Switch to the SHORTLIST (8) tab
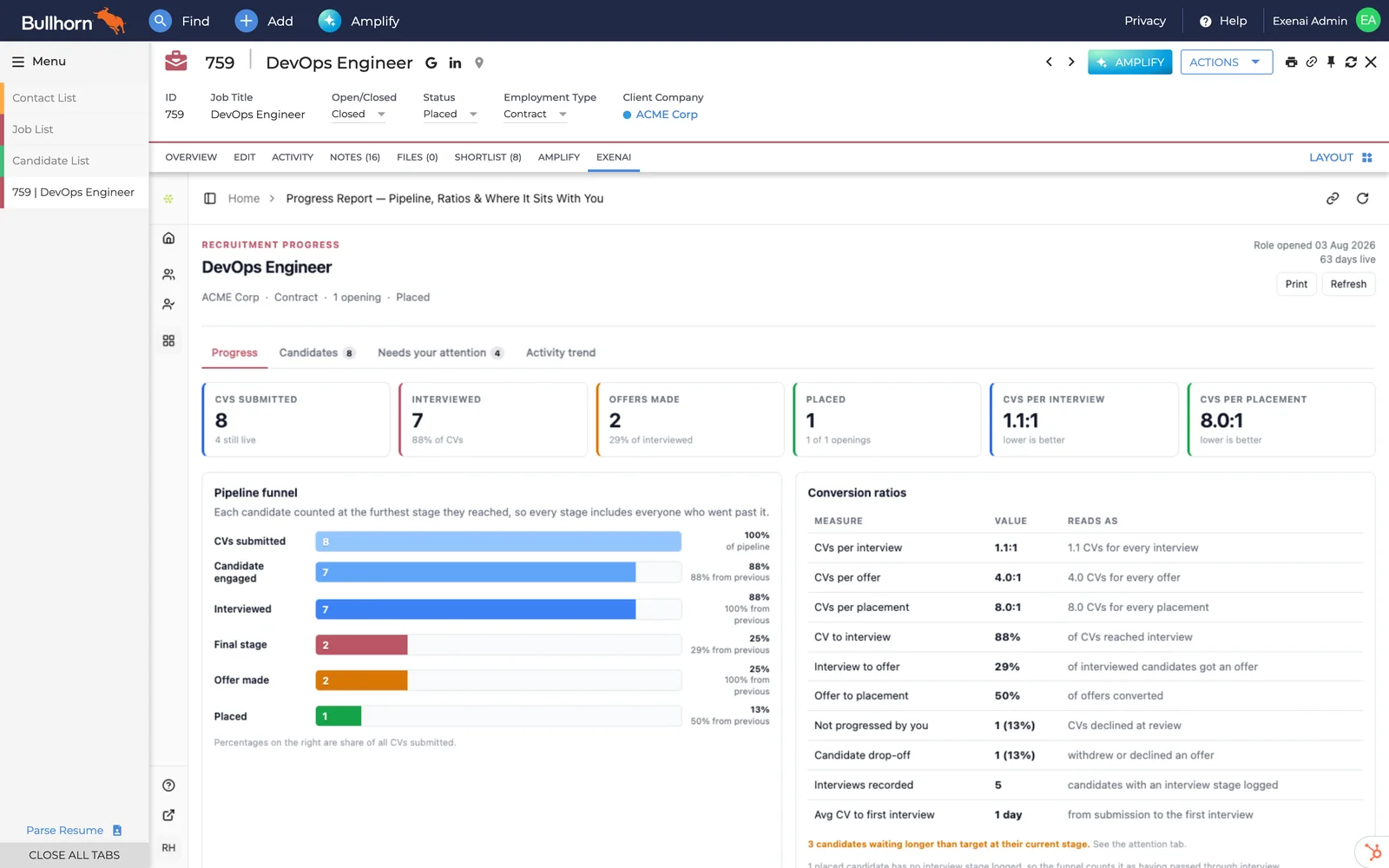1389x868 pixels. [x=488, y=157]
